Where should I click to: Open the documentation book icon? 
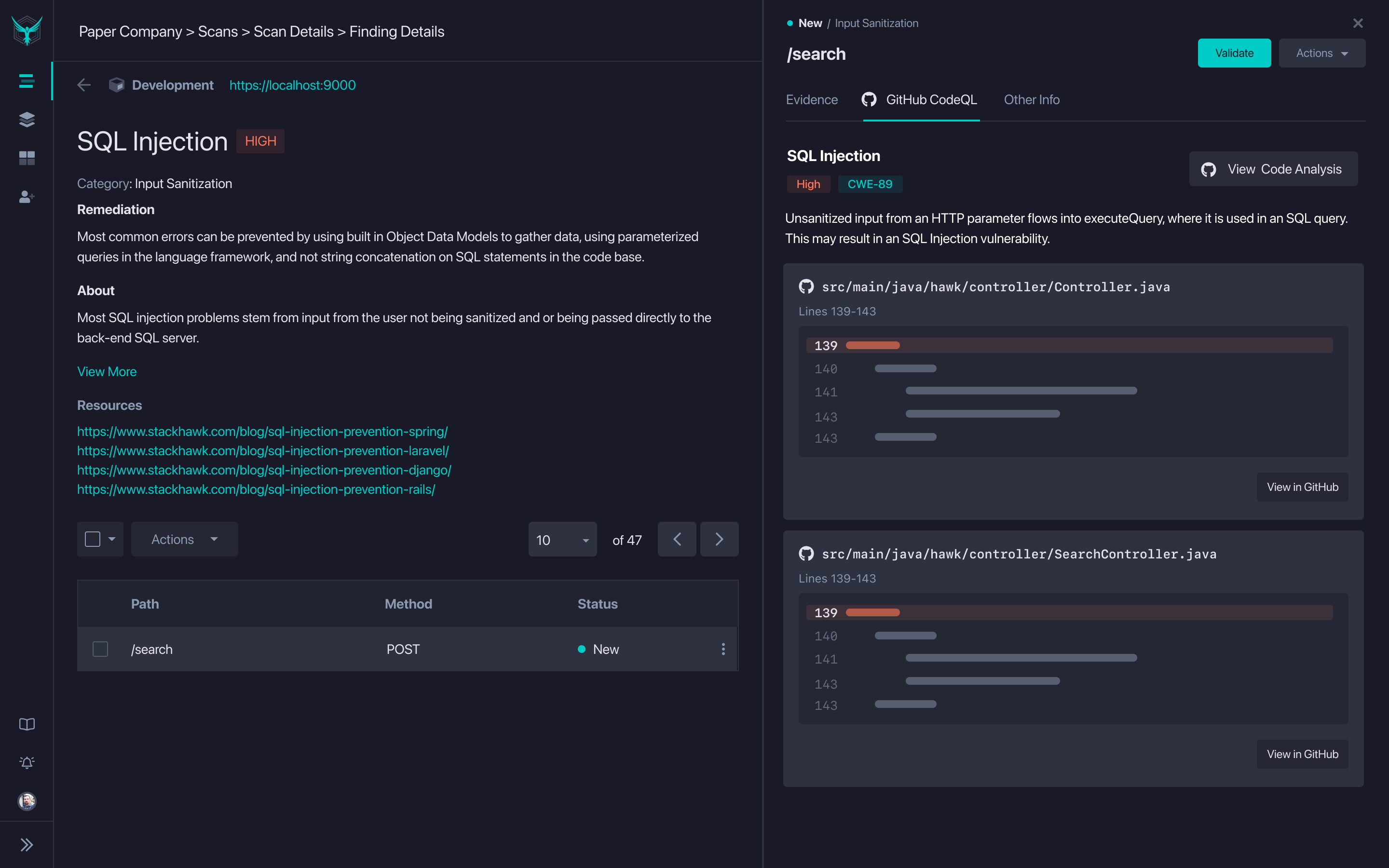pos(27,724)
